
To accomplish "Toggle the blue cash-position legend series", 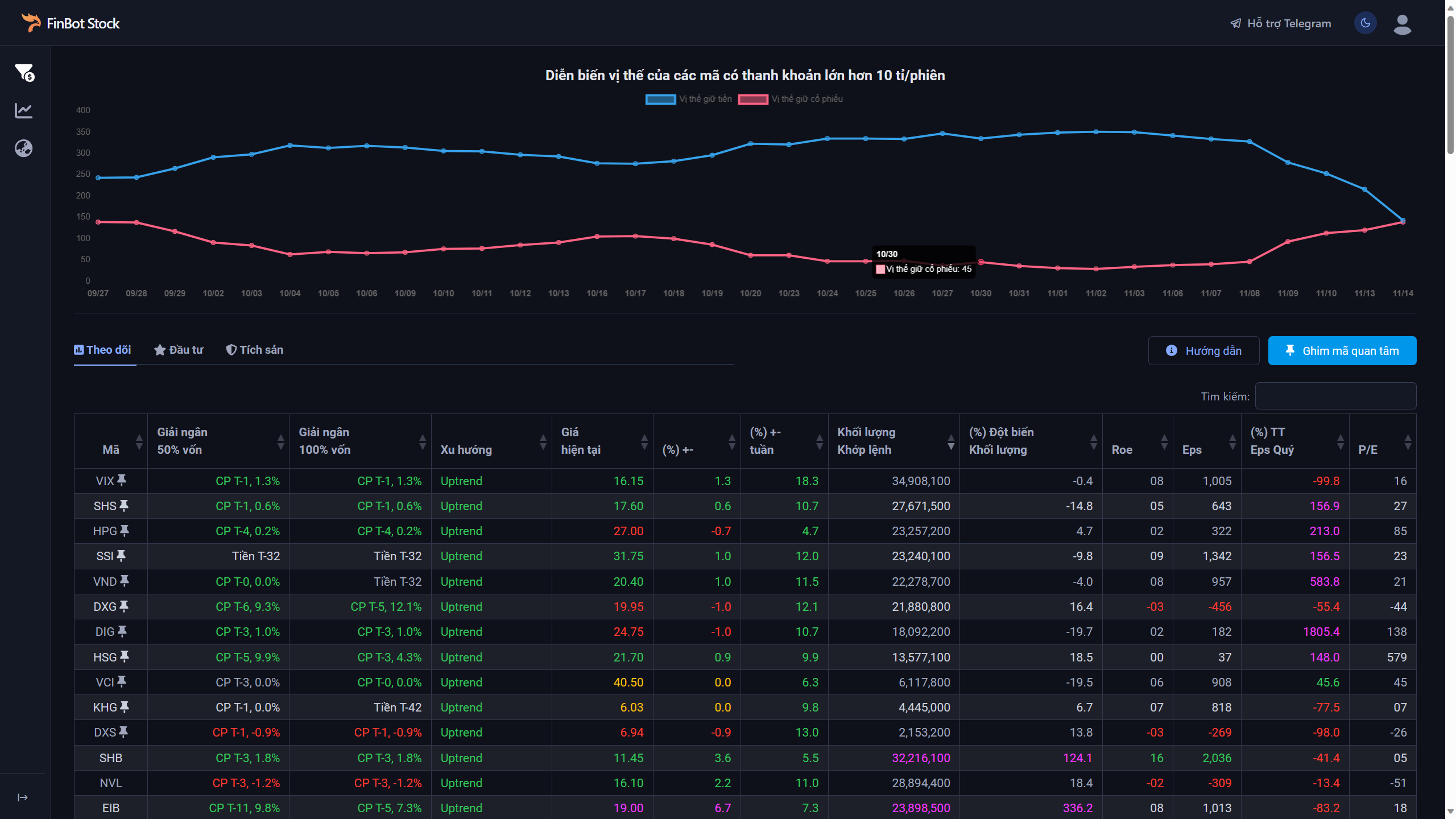I will click(x=660, y=99).
